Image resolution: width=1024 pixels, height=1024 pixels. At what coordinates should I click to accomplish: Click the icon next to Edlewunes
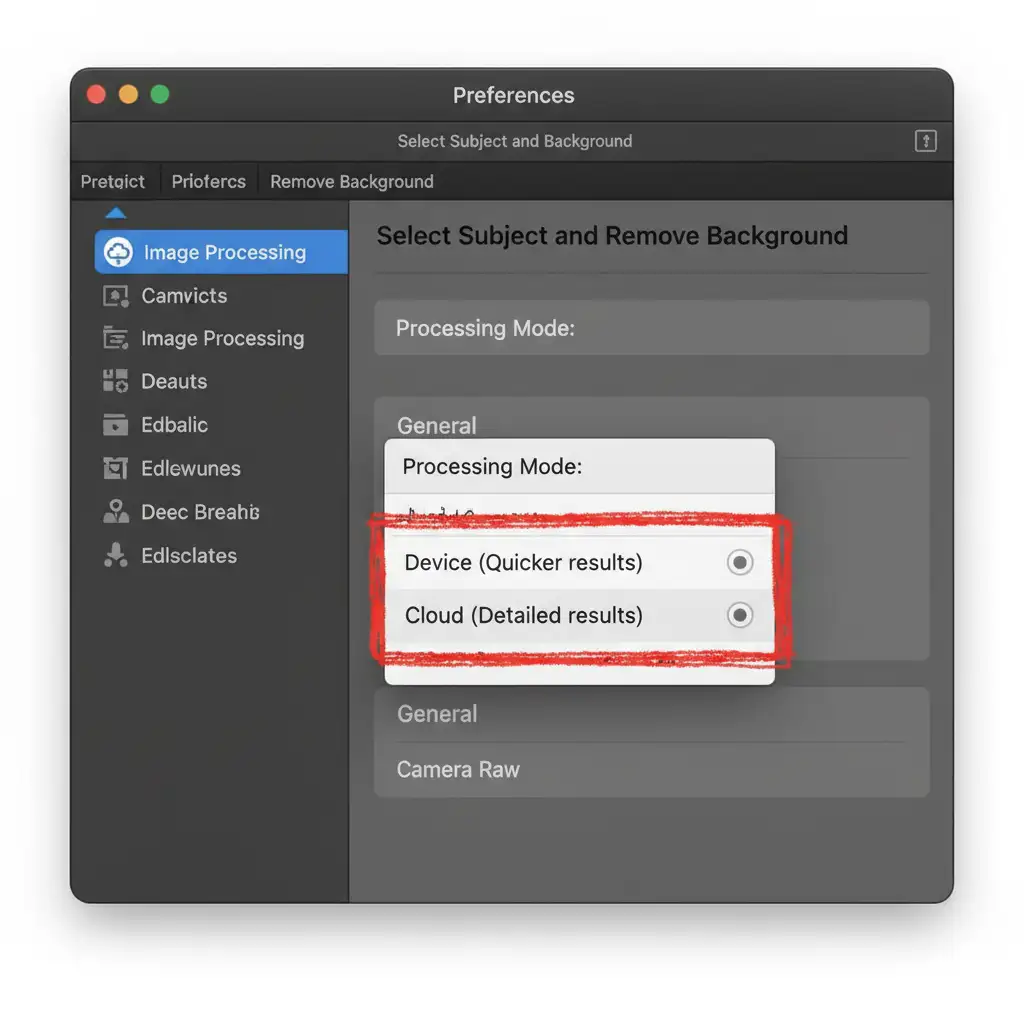[x=116, y=468]
